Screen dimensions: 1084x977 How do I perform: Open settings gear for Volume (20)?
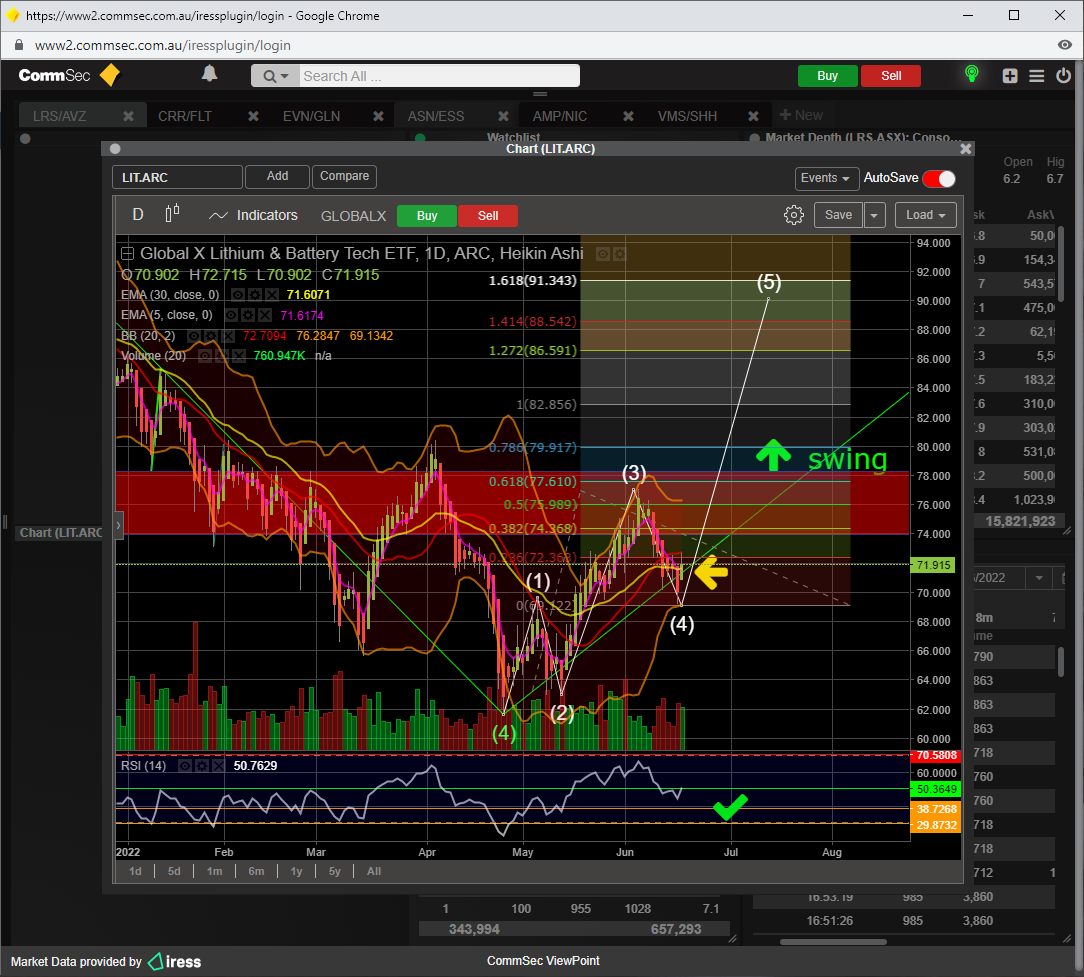tap(222, 356)
